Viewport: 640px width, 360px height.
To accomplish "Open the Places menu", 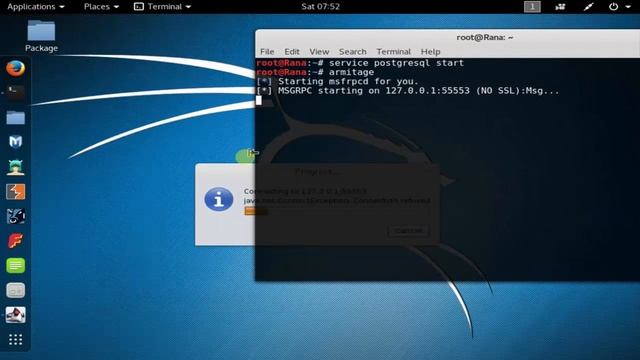I will pyautogui.click(x=101, y=7).
